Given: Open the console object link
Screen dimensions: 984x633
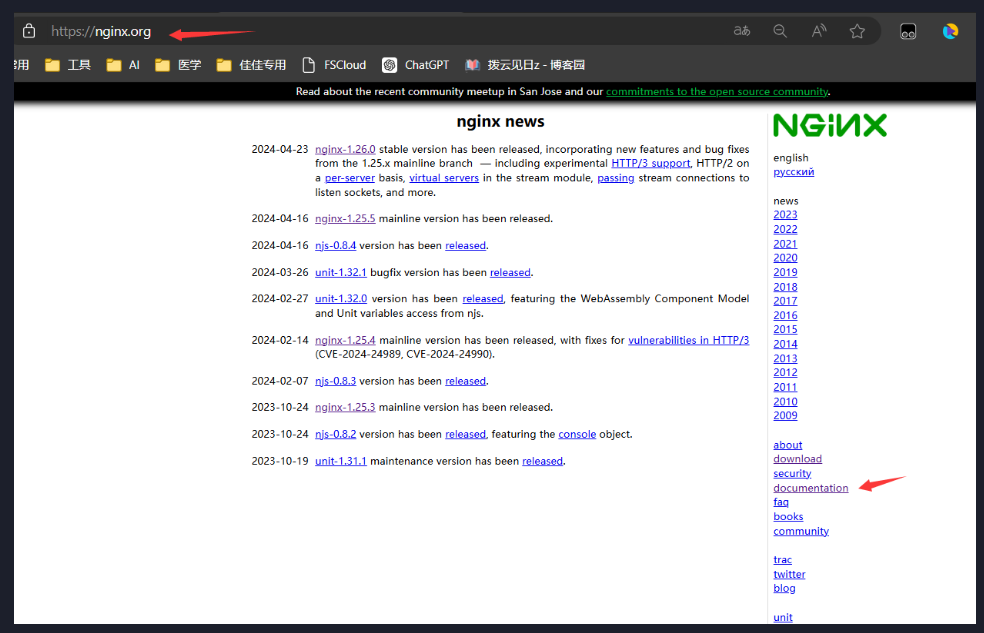Looking at the screenshot, I should [x=577, y=434].
